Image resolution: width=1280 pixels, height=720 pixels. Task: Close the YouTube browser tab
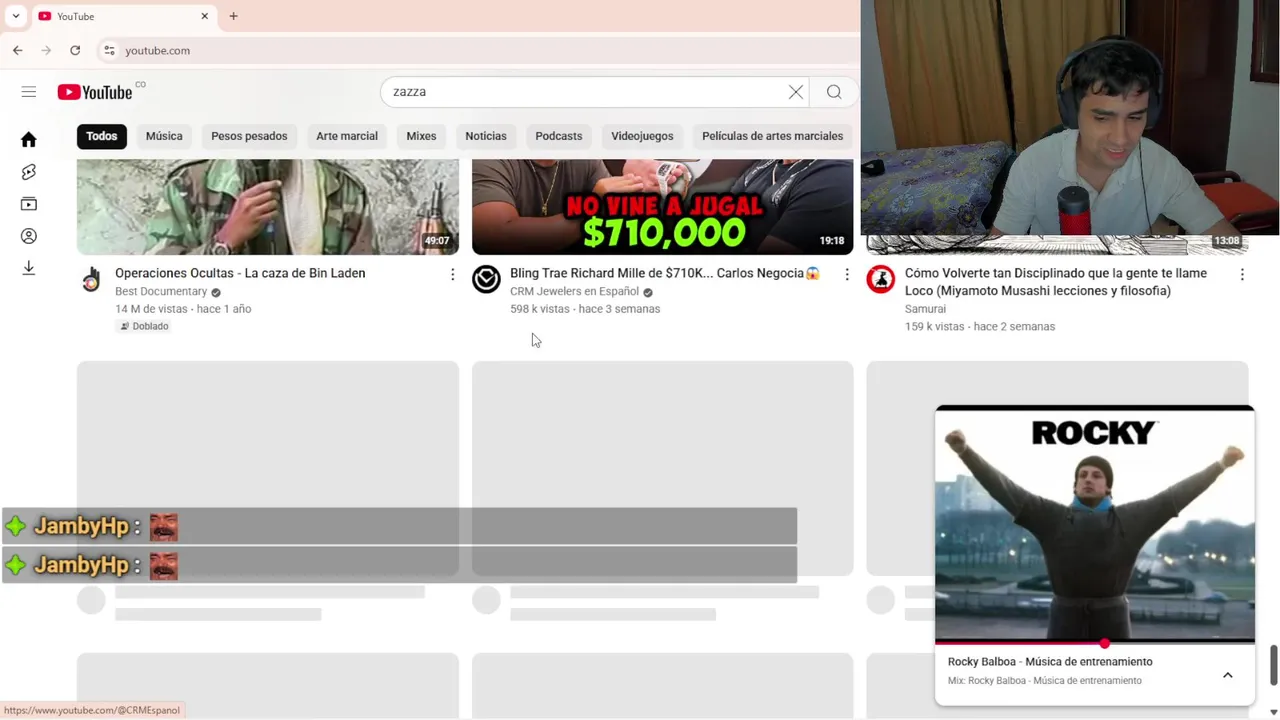tap(204, 16)
